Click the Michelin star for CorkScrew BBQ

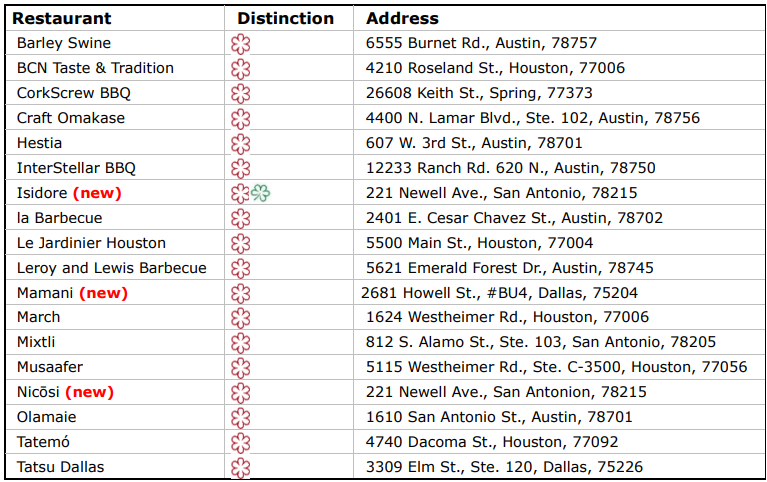click(x=240, y=94)
